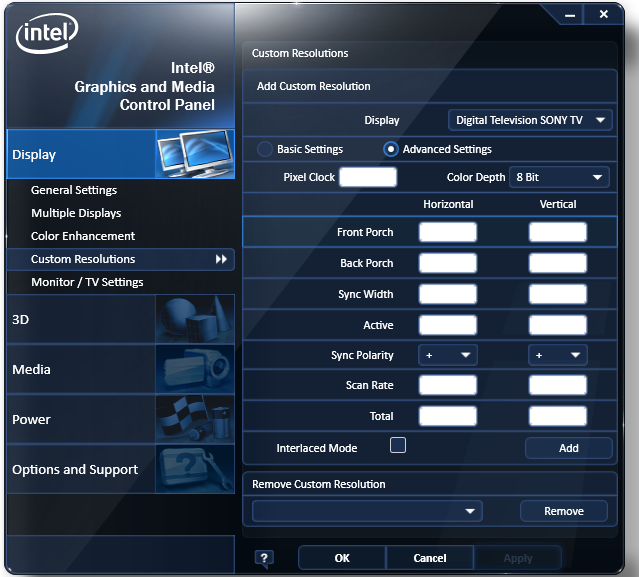The image size is (639, 577).
Task: Select Multiple Displays in sidebar
Action: (x=76, y=213)
